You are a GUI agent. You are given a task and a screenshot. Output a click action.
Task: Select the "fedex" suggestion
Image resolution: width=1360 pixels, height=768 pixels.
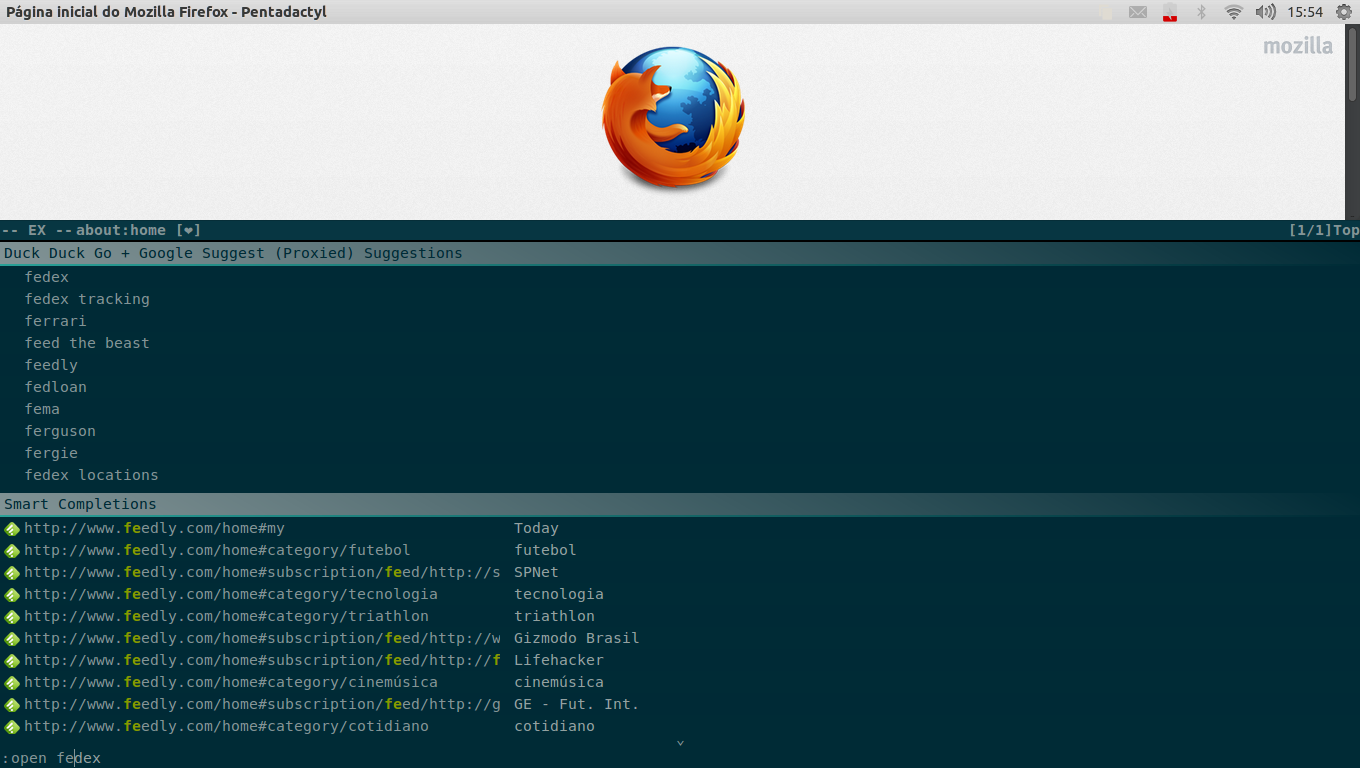47,277
